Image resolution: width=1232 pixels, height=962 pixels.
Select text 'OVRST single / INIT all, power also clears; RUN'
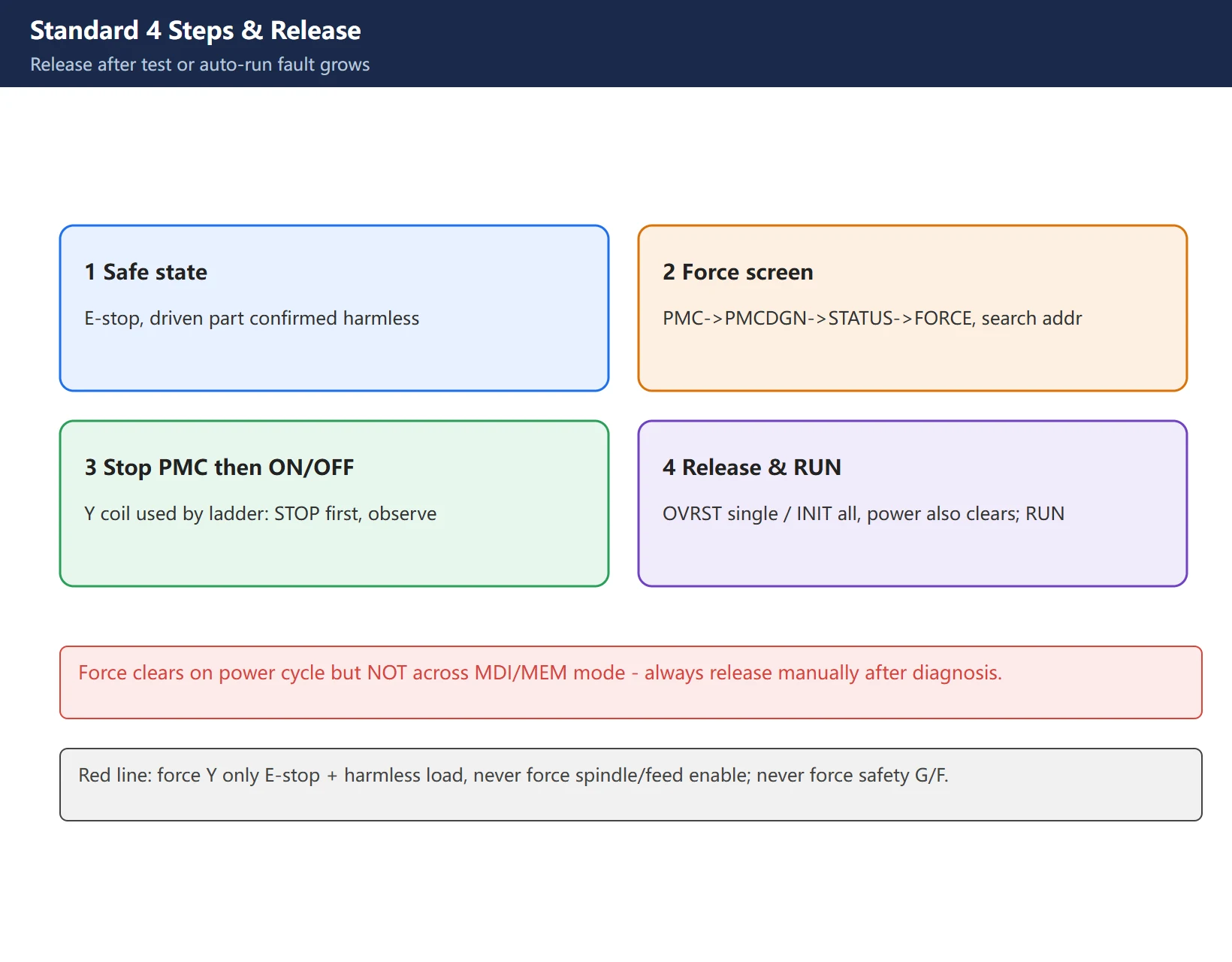(863, 513)
